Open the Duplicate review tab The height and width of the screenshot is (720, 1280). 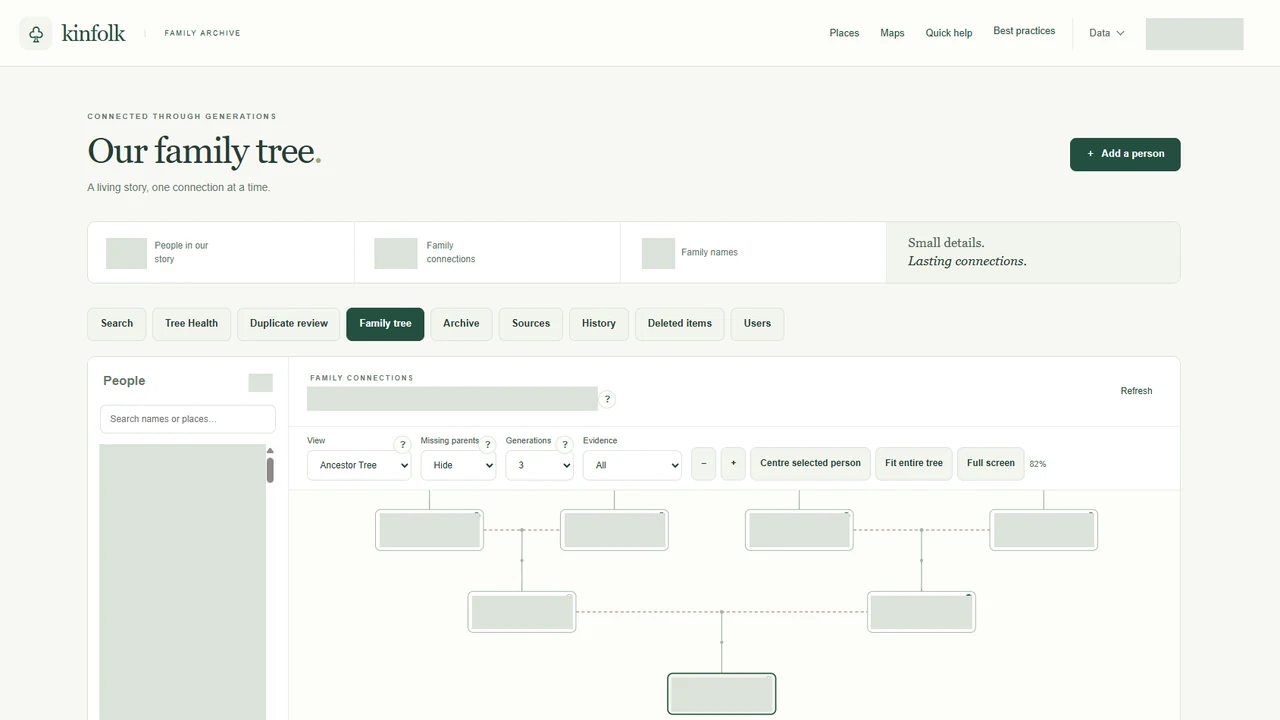point(289,324)
